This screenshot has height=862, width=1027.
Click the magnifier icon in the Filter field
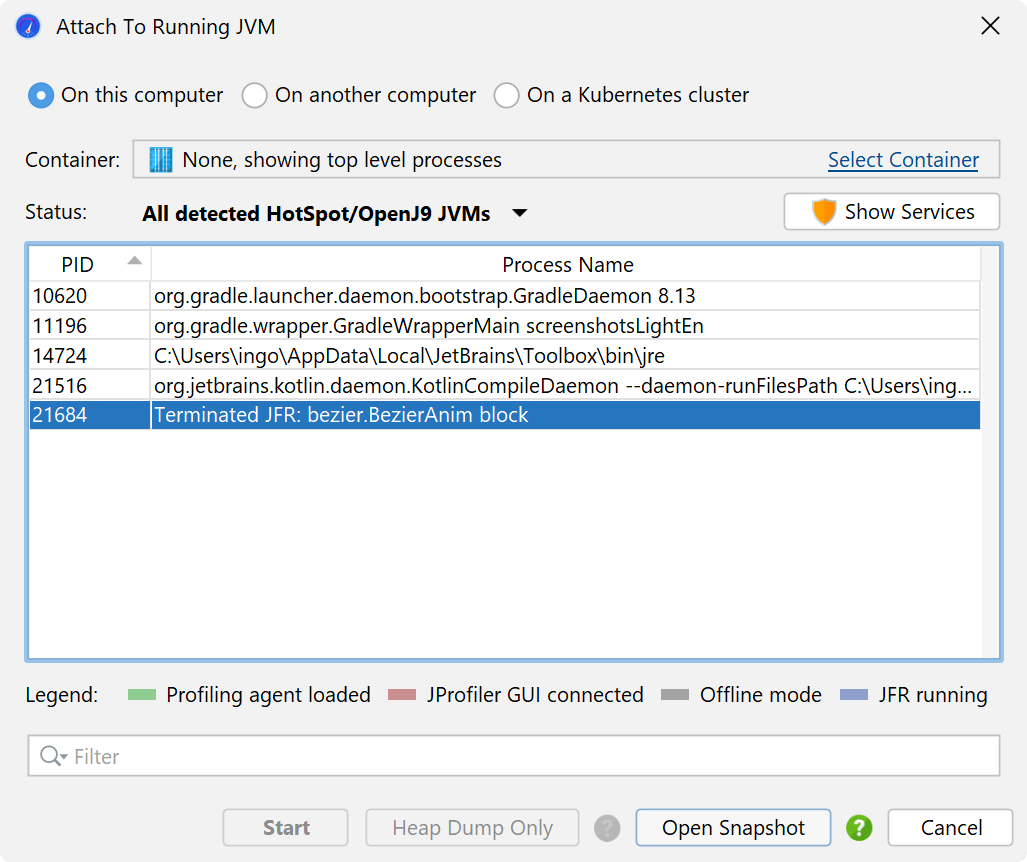click(52, 756)
